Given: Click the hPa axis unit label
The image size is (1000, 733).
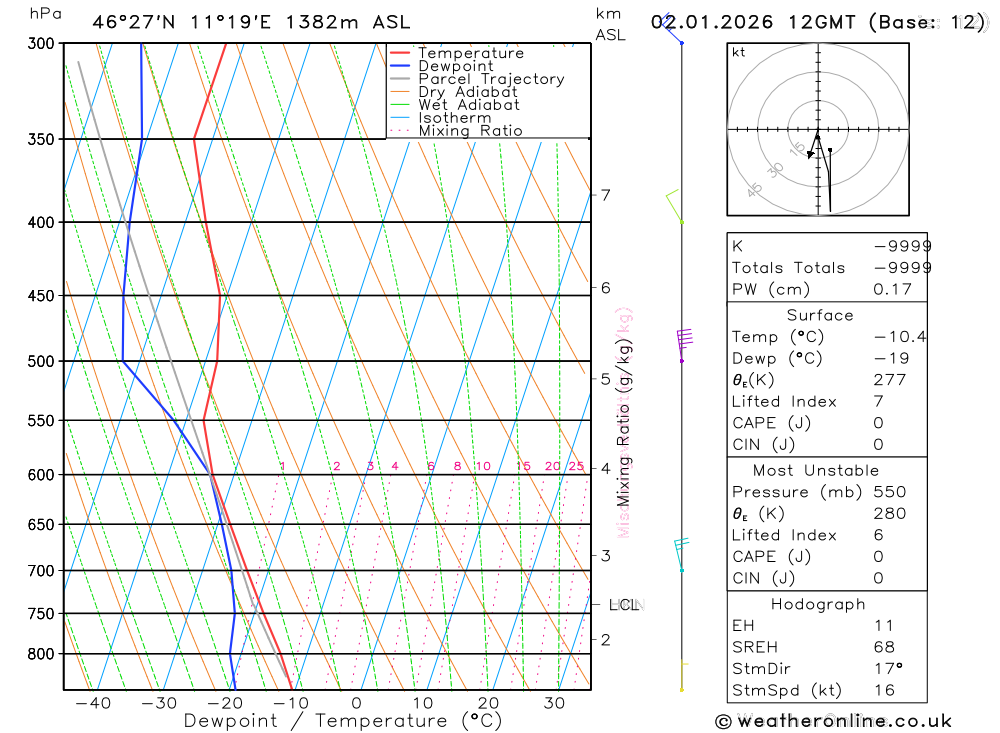Looking at the screenshot, I should point(46,13).
